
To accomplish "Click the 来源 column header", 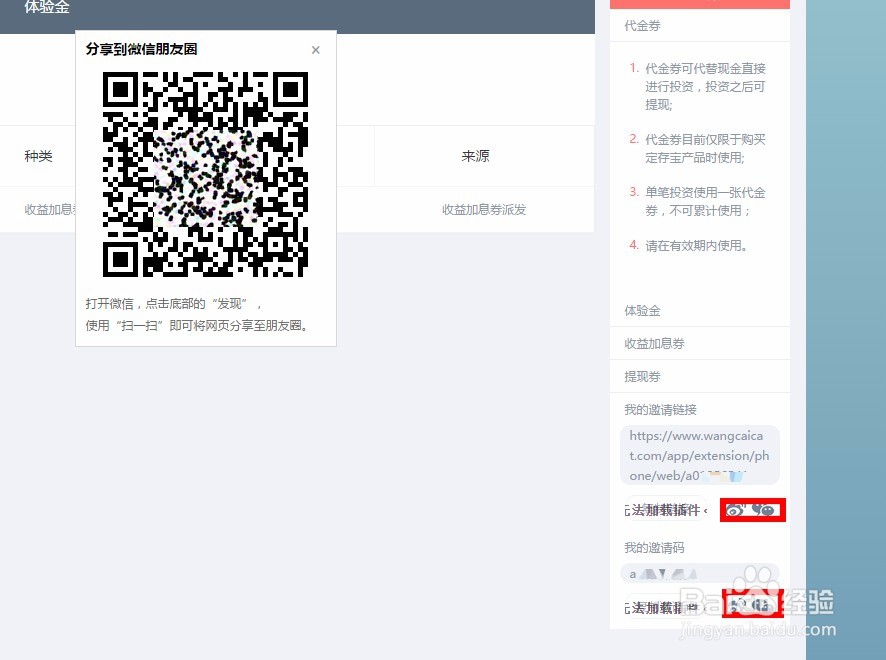I will click(x=475, y=156).
